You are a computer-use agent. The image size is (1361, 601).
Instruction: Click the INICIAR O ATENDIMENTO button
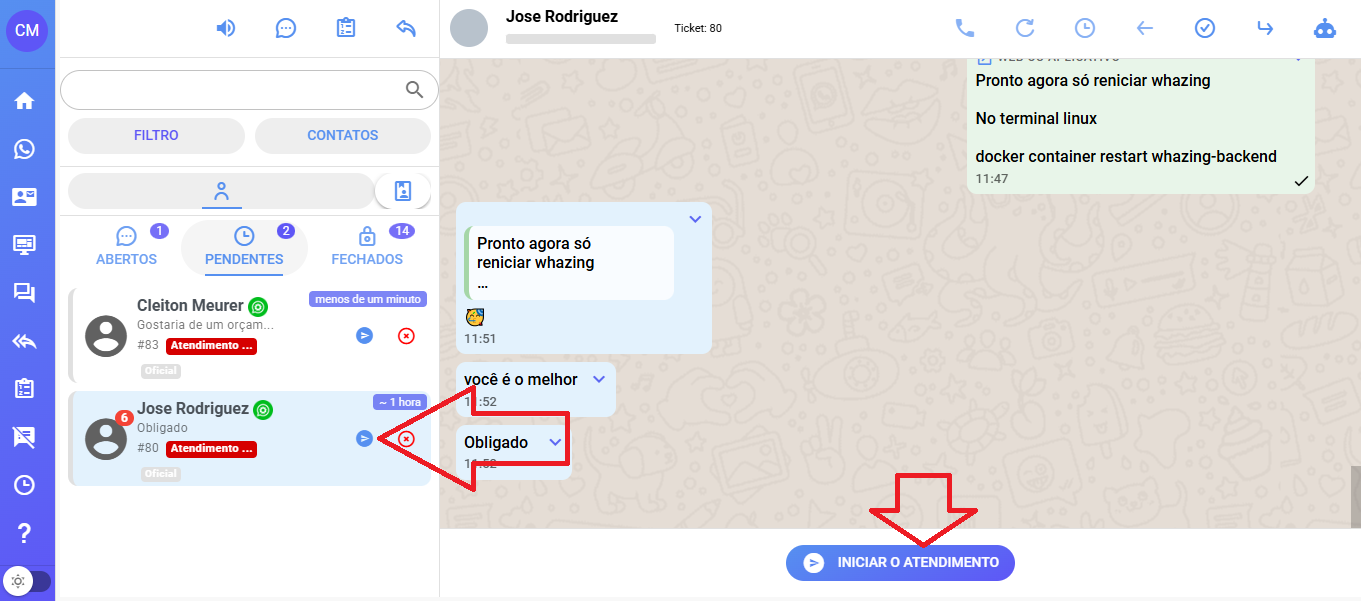pyautogui.click(x=900, y=563)
